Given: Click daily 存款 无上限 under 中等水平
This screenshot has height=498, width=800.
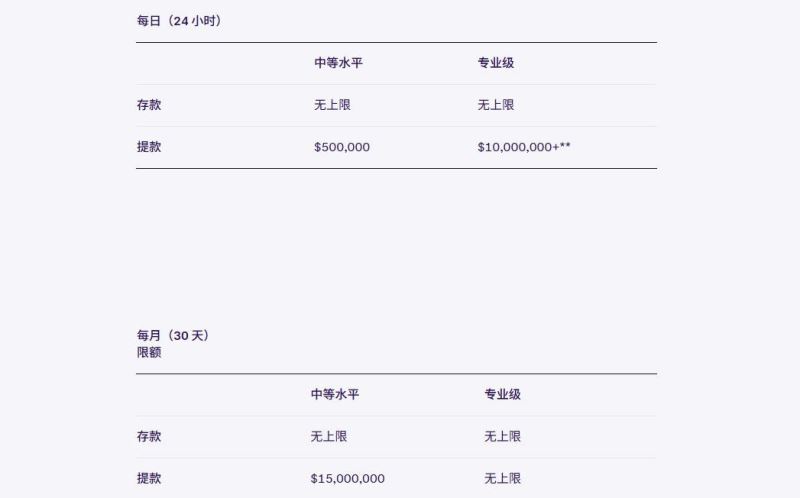Looking at the screenshot, I should pos(332,105).
